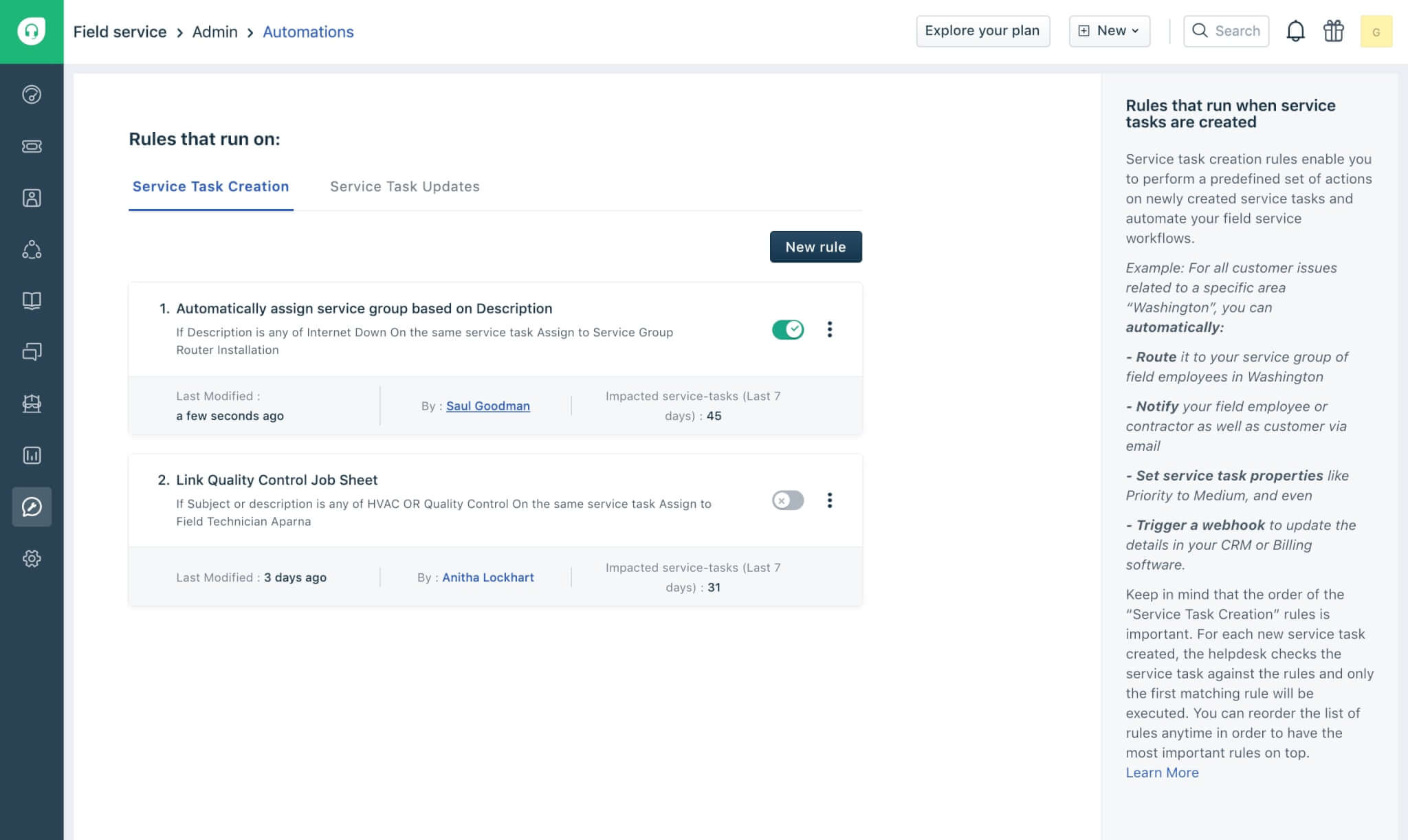
Task: Click the reports/analytics sidebar icon
Action: tap(31, 455)
